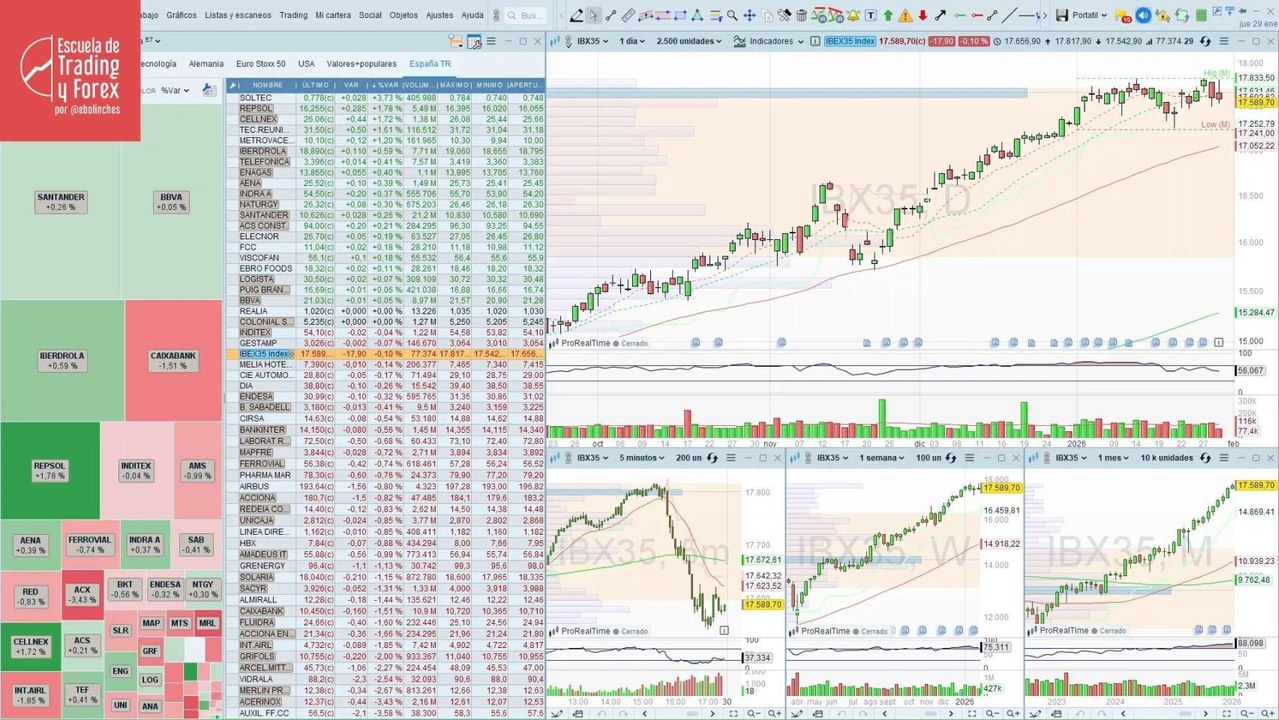Click the heatmap wrench settings icon
Viewport: 1279px width, 720px height.
209,90
